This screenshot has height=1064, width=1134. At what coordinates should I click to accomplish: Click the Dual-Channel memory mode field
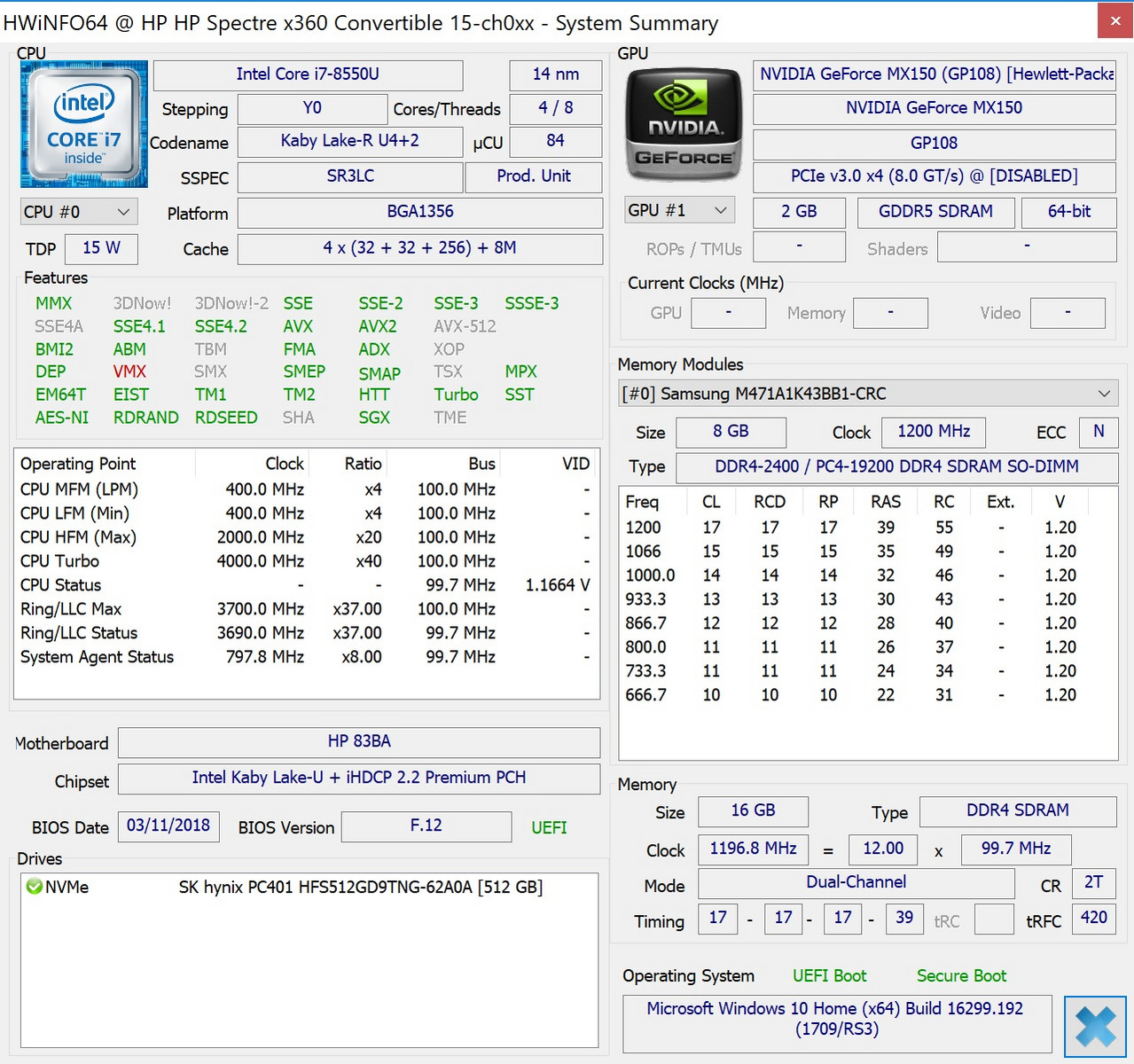tap(856, 882)
